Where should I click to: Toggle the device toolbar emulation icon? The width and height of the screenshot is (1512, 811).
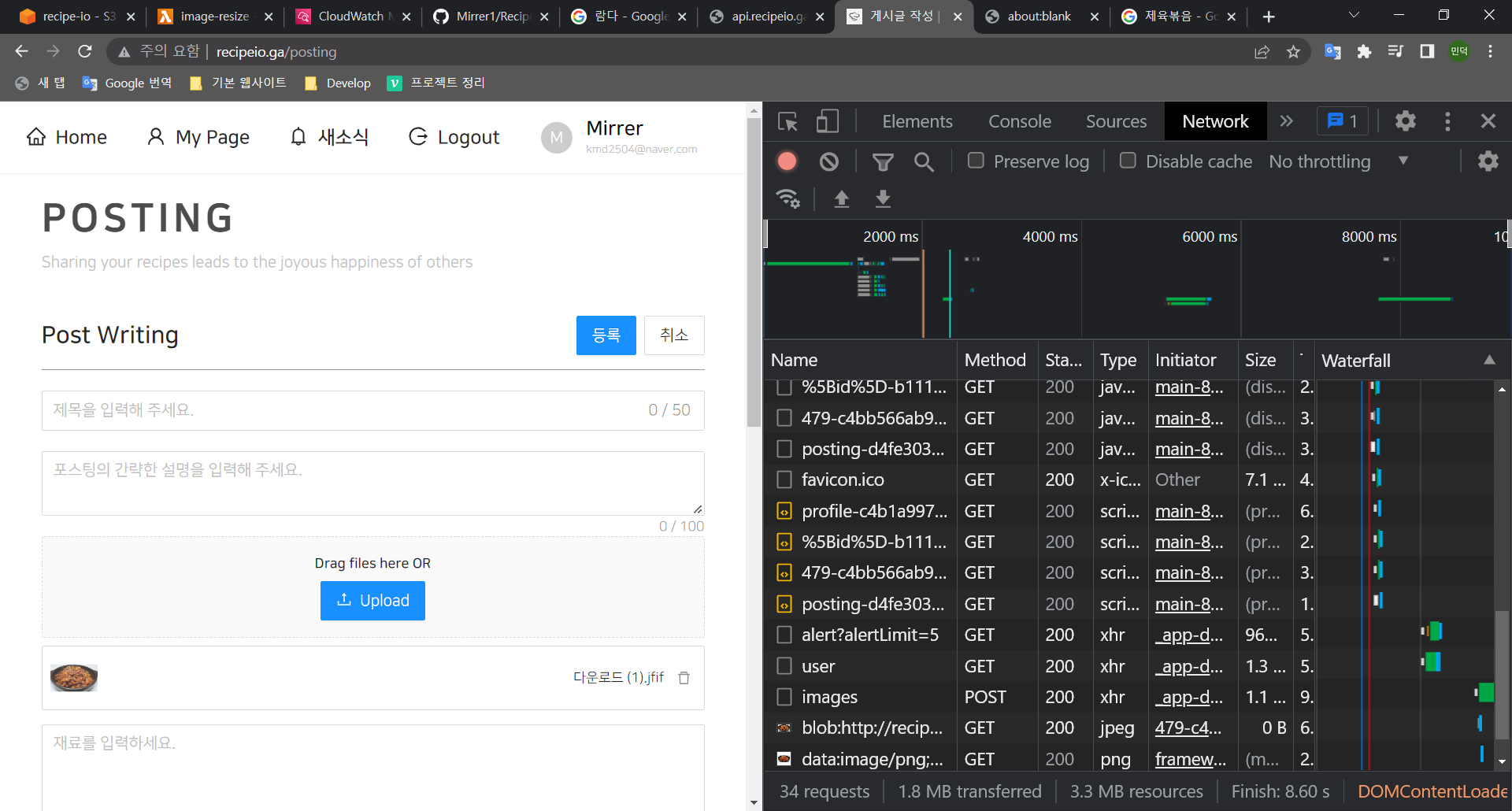pos(826,121)
